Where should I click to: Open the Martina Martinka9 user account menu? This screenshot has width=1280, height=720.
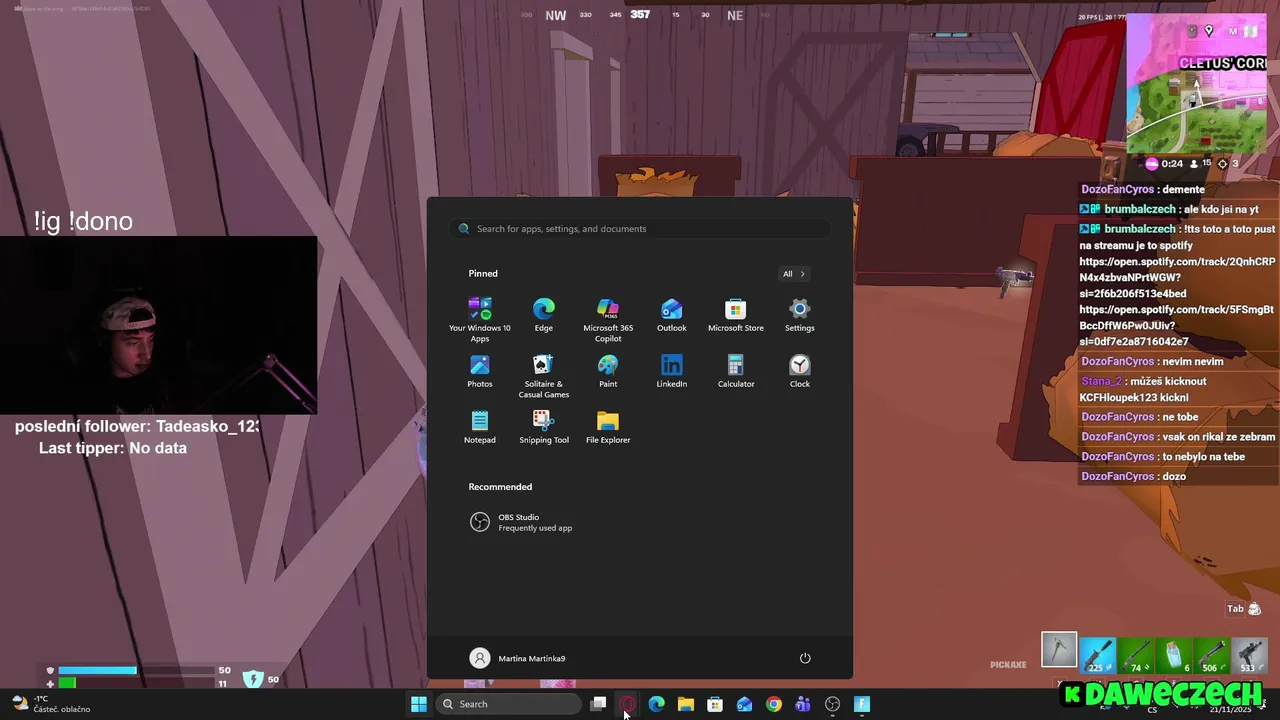[x=518, y=658]
